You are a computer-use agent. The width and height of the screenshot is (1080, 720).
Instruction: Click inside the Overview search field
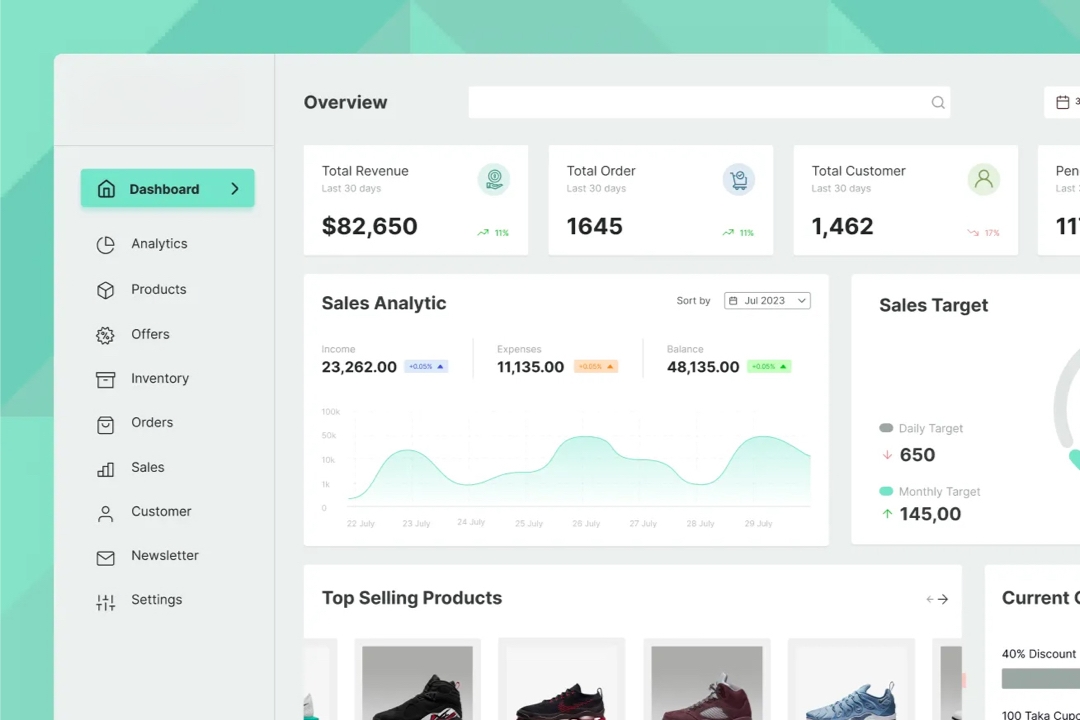click(700, 102)
